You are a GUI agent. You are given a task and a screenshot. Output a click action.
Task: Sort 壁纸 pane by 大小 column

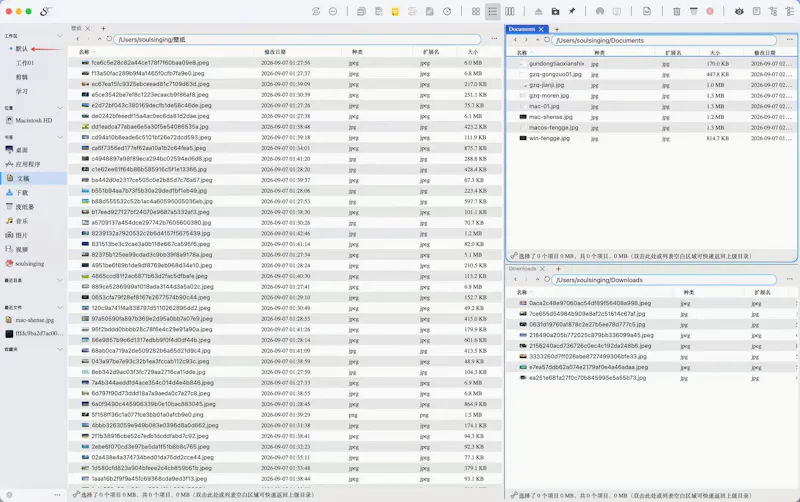coord(473,52)
